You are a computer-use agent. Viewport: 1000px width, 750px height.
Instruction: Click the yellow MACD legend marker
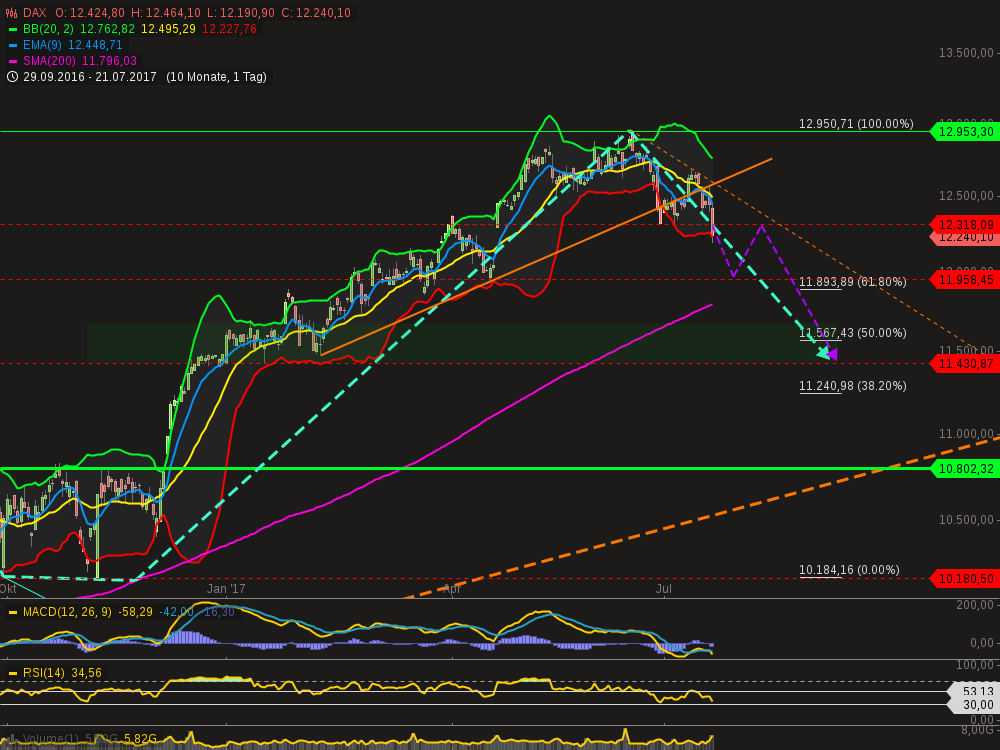13,612
